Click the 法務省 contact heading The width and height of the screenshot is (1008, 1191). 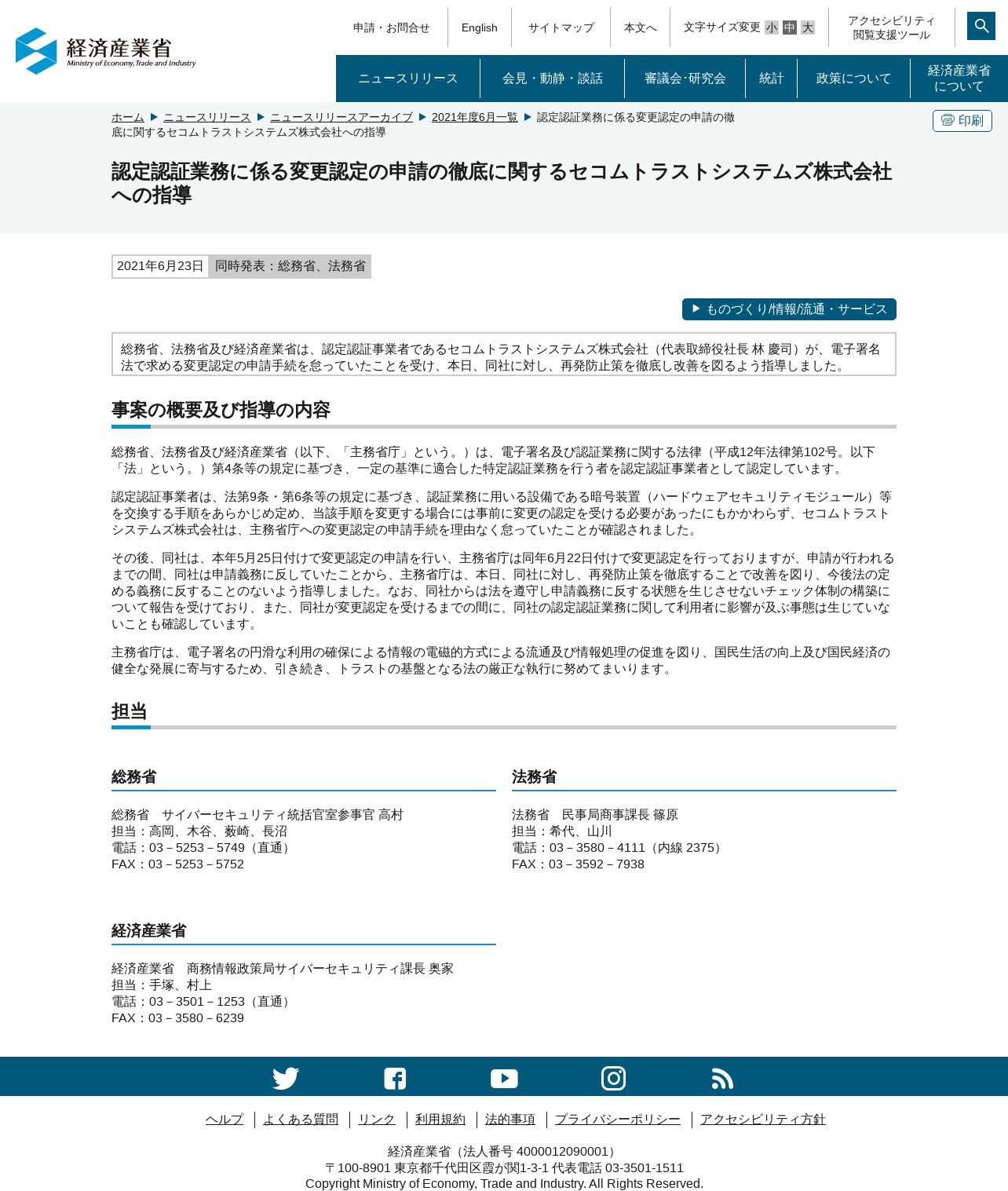pyautogui.click(x=535, y=777)
